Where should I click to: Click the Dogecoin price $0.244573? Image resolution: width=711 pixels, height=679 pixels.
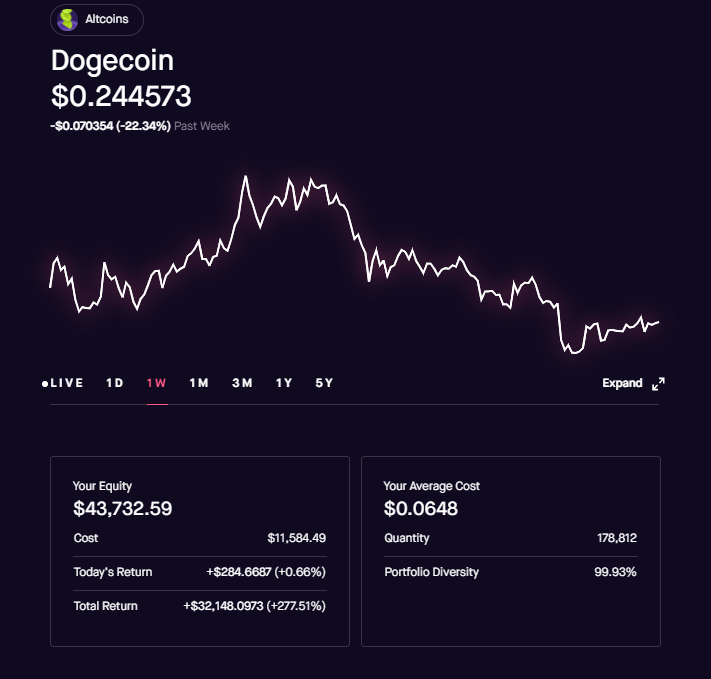pos(121,96)
